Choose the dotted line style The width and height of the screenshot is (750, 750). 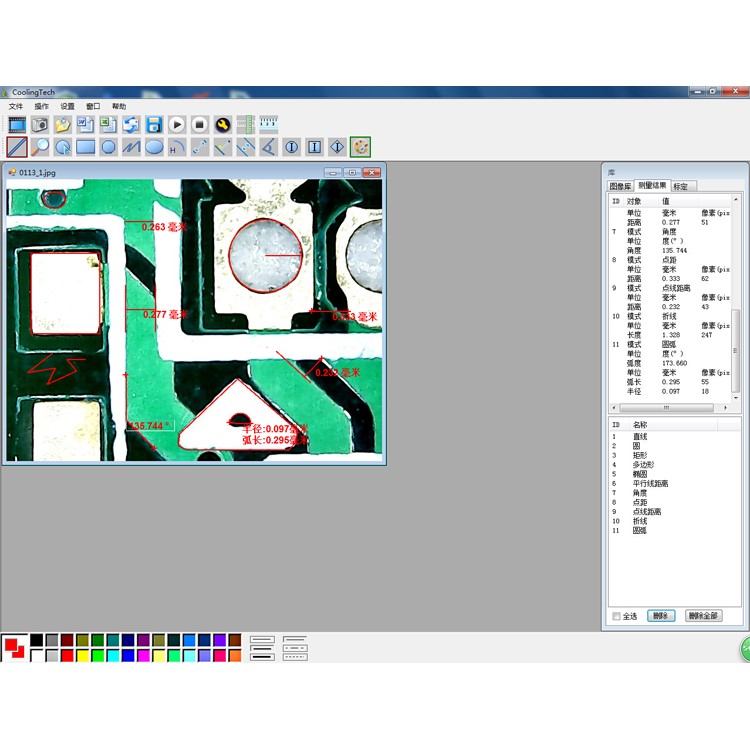pyautogui.click(x=295, y=657)
